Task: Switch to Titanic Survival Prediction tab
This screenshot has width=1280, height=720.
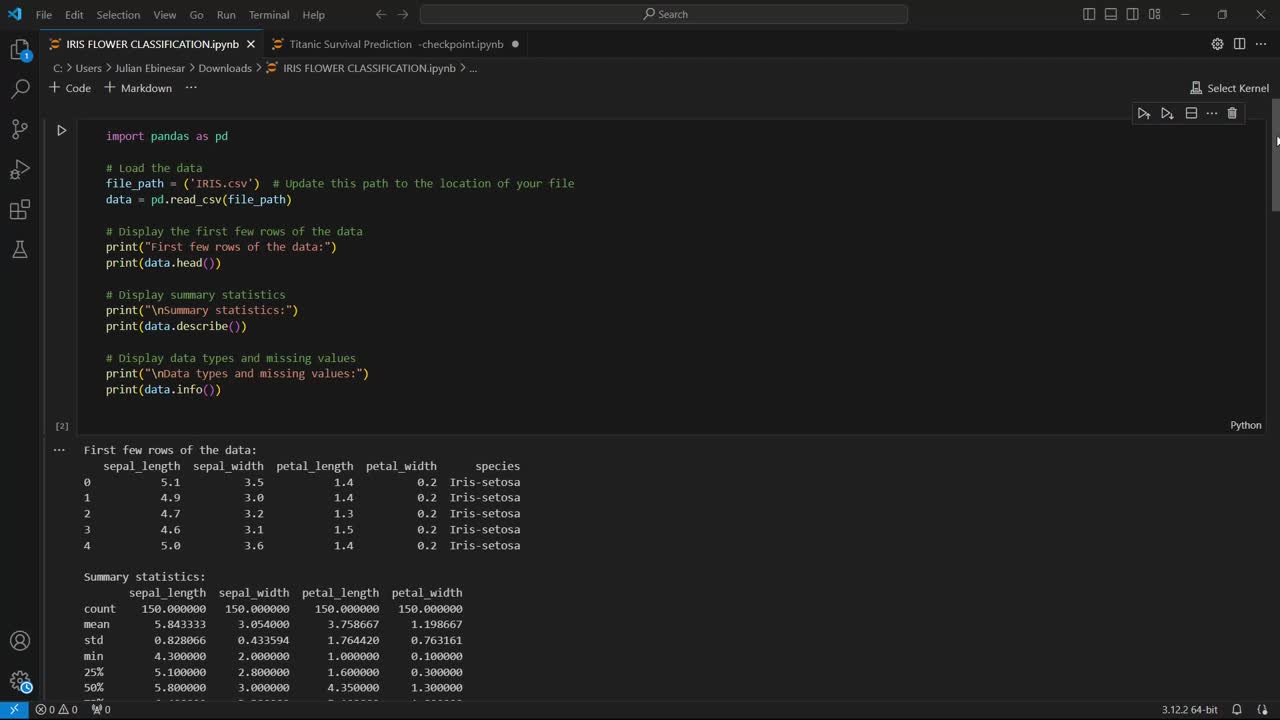Action: [395, 44]
